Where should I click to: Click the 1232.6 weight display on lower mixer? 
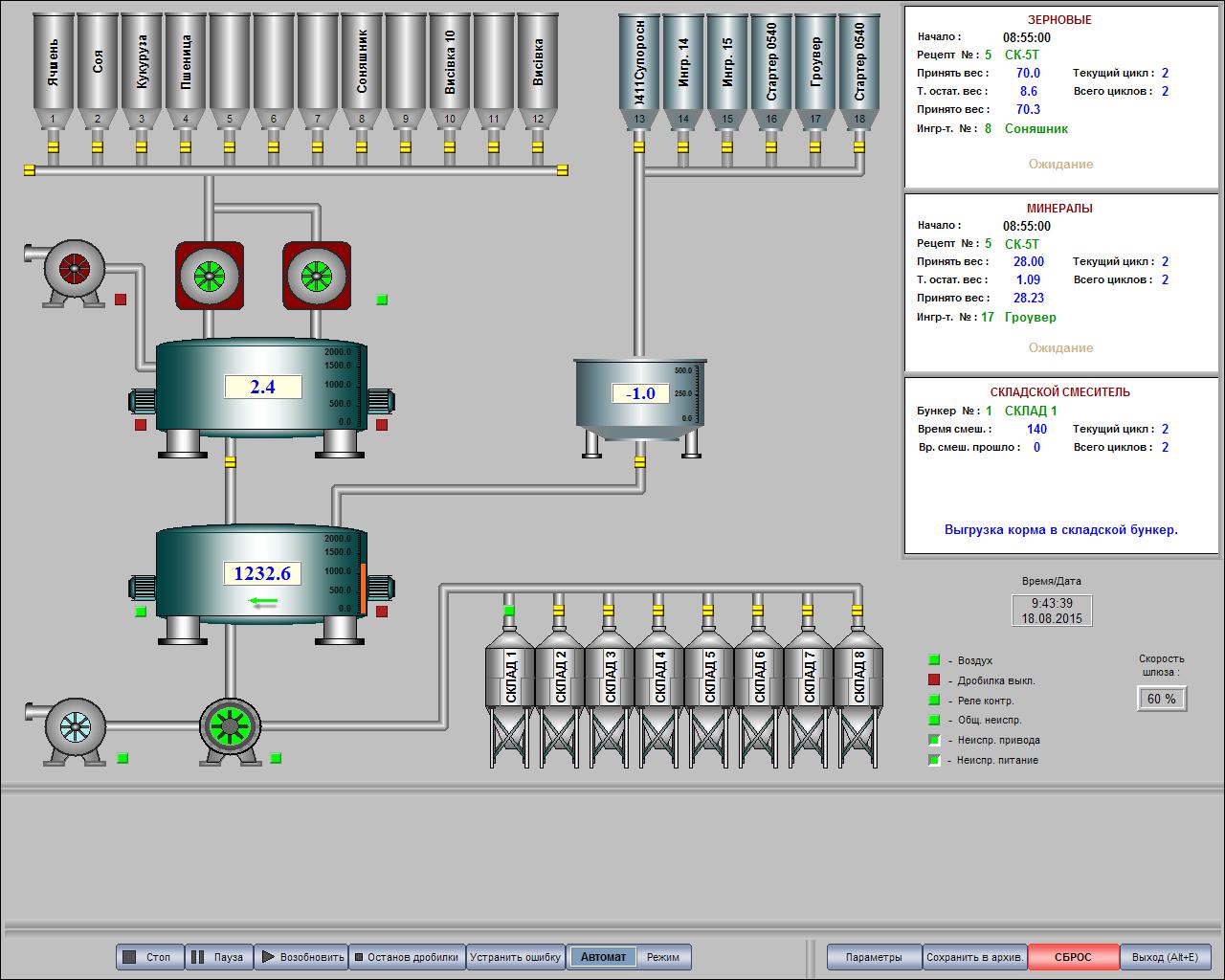[x=262, y=573]
